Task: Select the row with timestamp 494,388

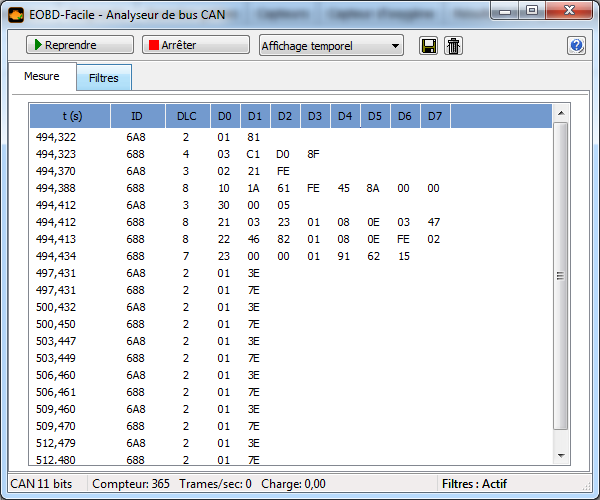Action: [x=290, y=188]
